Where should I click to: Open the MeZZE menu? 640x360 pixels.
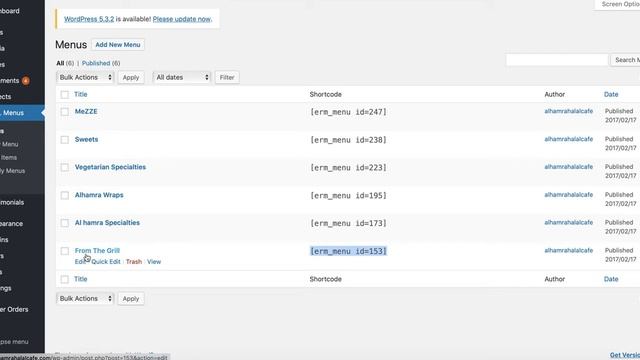coord(86,111)
